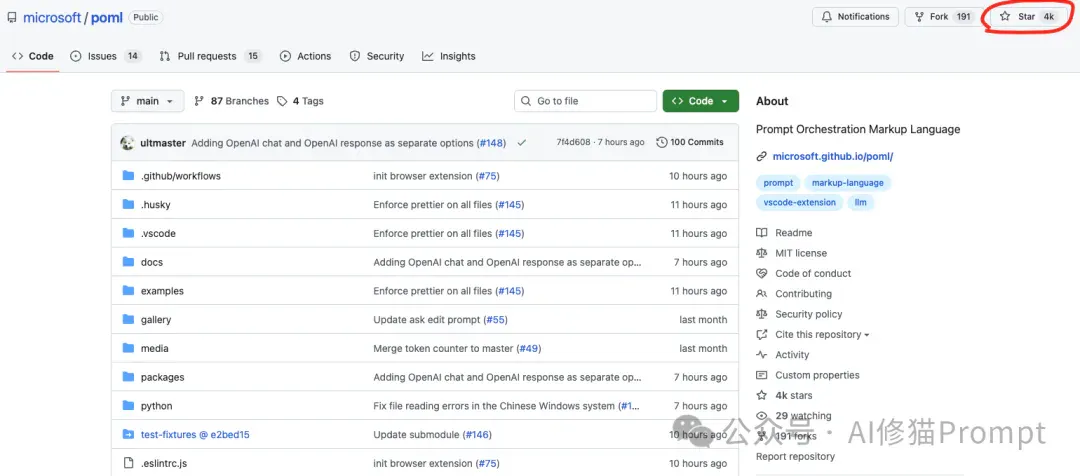Image resolution: width=1080 pixels, height=476 pixels.
Task: Click the folder icon beside packages
Action: [128, 377]
